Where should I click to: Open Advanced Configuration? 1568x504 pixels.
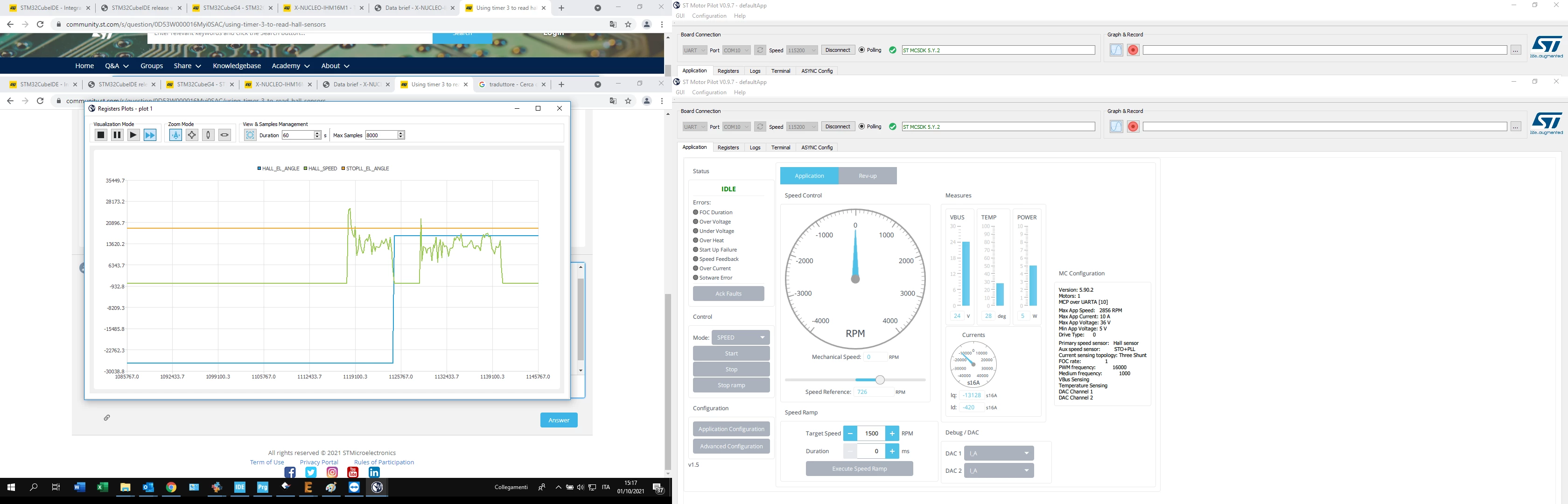pos(732,446)
